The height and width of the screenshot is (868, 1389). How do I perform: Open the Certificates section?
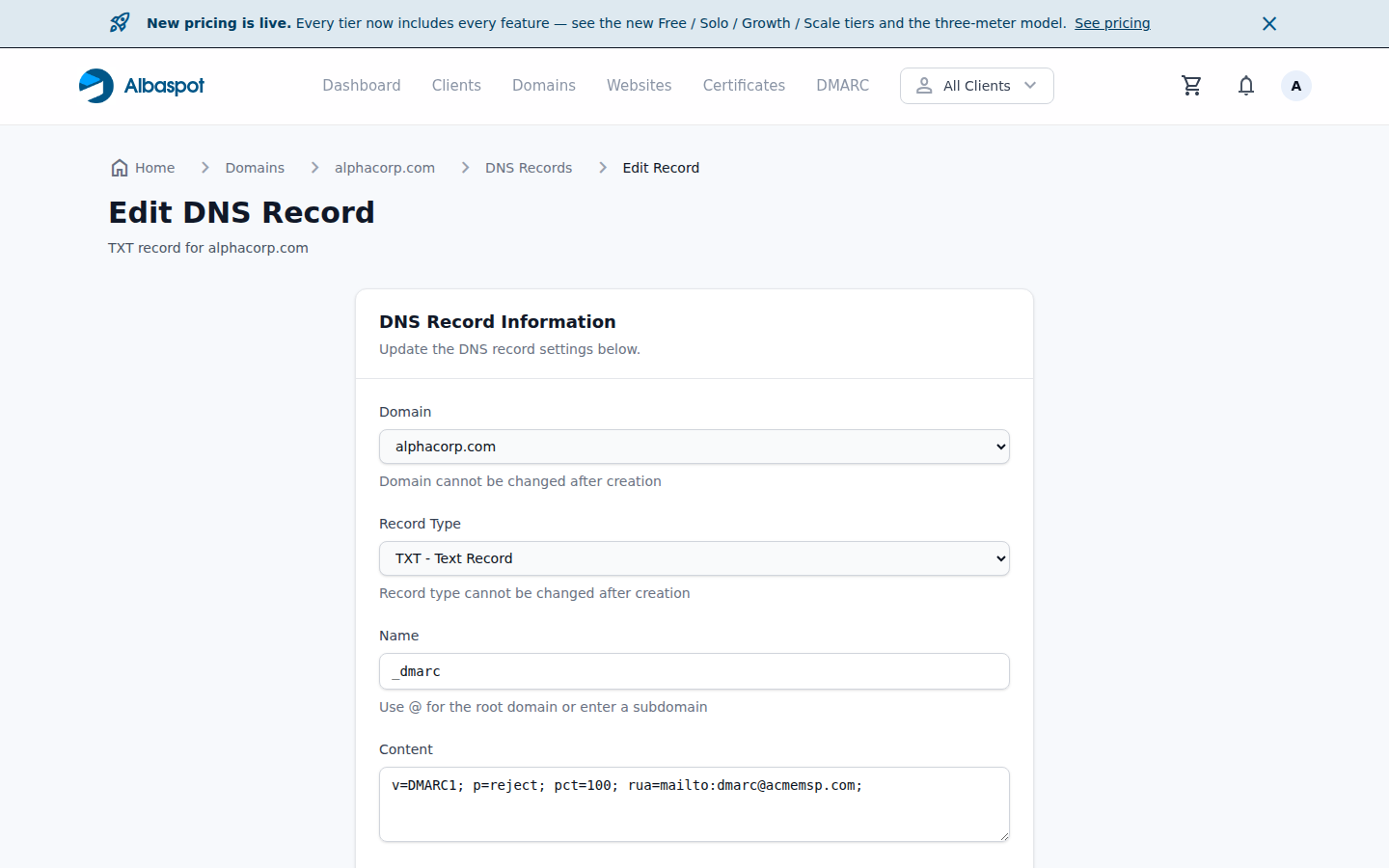pyautogui.click(x=744, y=86)
